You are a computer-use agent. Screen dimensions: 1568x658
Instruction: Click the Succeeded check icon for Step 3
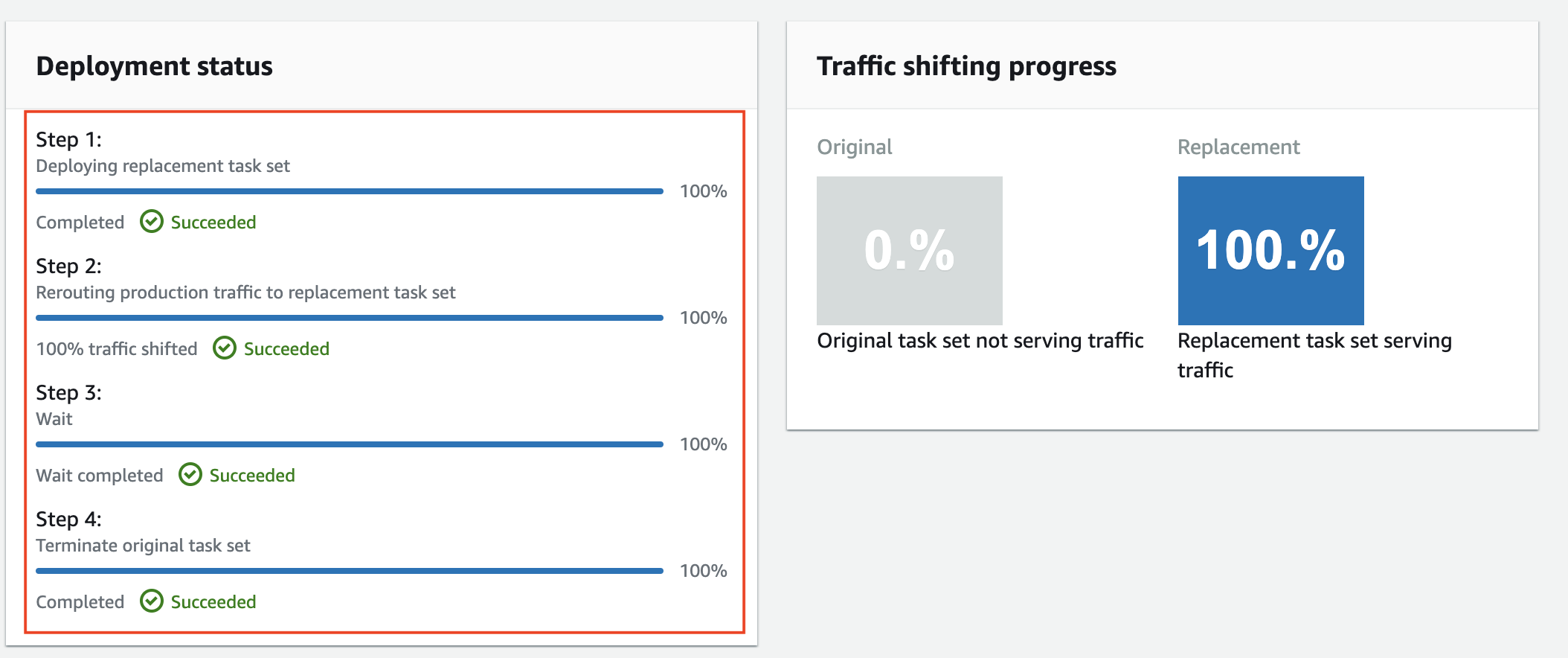click(191, 475)
